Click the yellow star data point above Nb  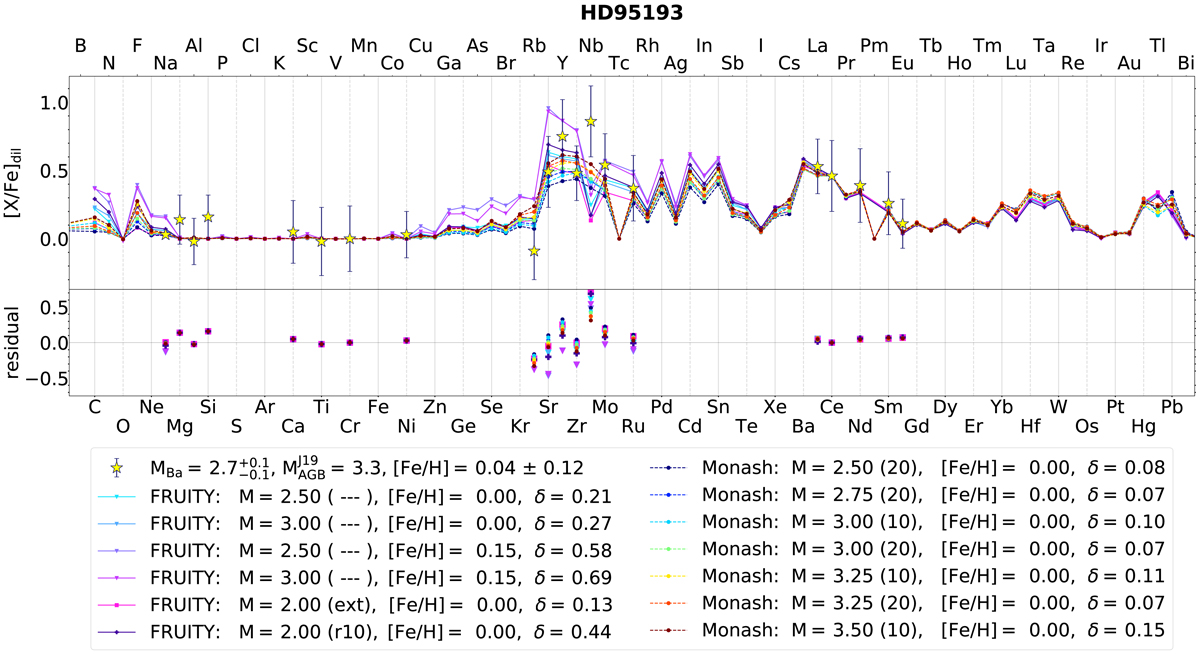click(591, 121)
